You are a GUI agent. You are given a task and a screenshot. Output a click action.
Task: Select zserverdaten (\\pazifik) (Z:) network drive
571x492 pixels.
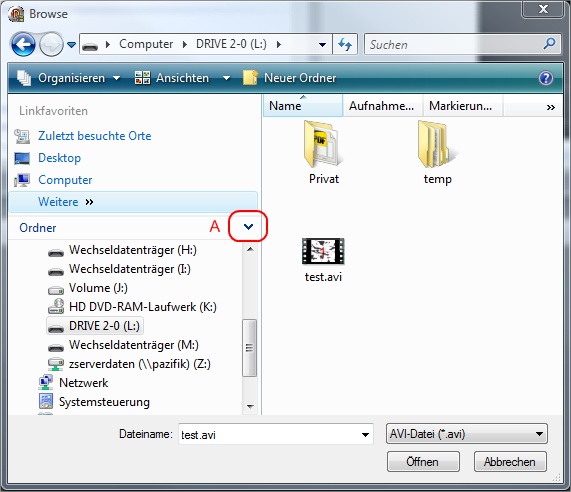(139, 364)
